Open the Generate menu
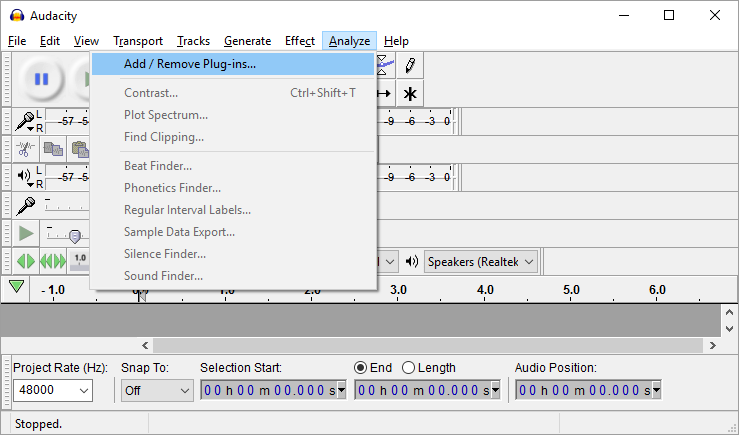 coord(247,41)
